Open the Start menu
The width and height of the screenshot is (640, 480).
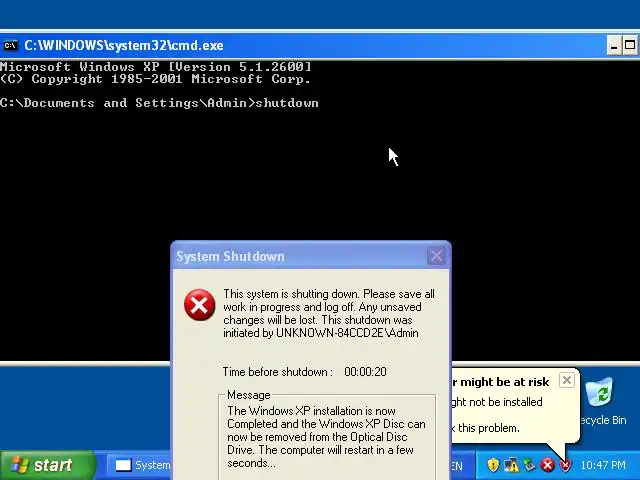(48, 465)
